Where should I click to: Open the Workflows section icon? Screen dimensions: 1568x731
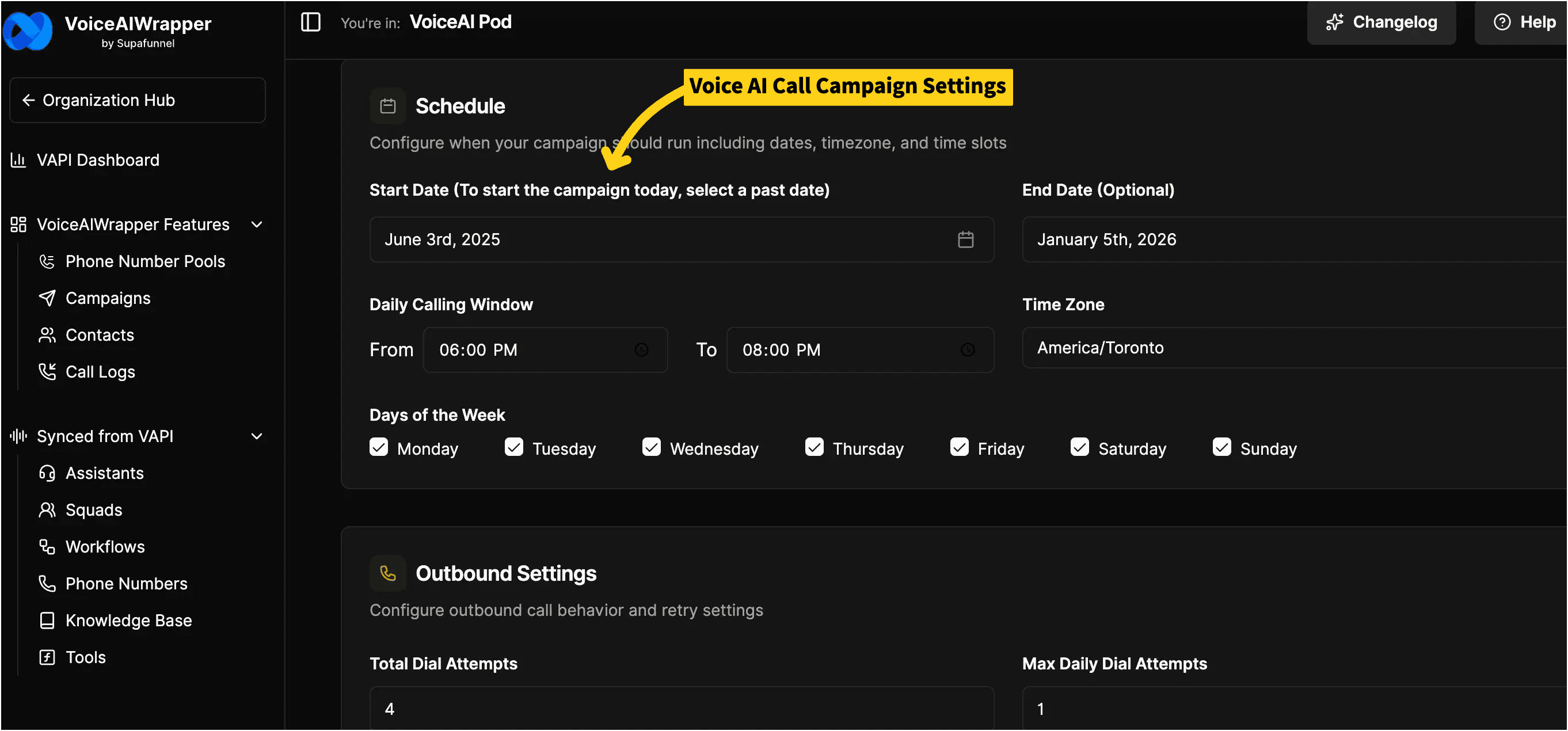click(x=47, y=547)
